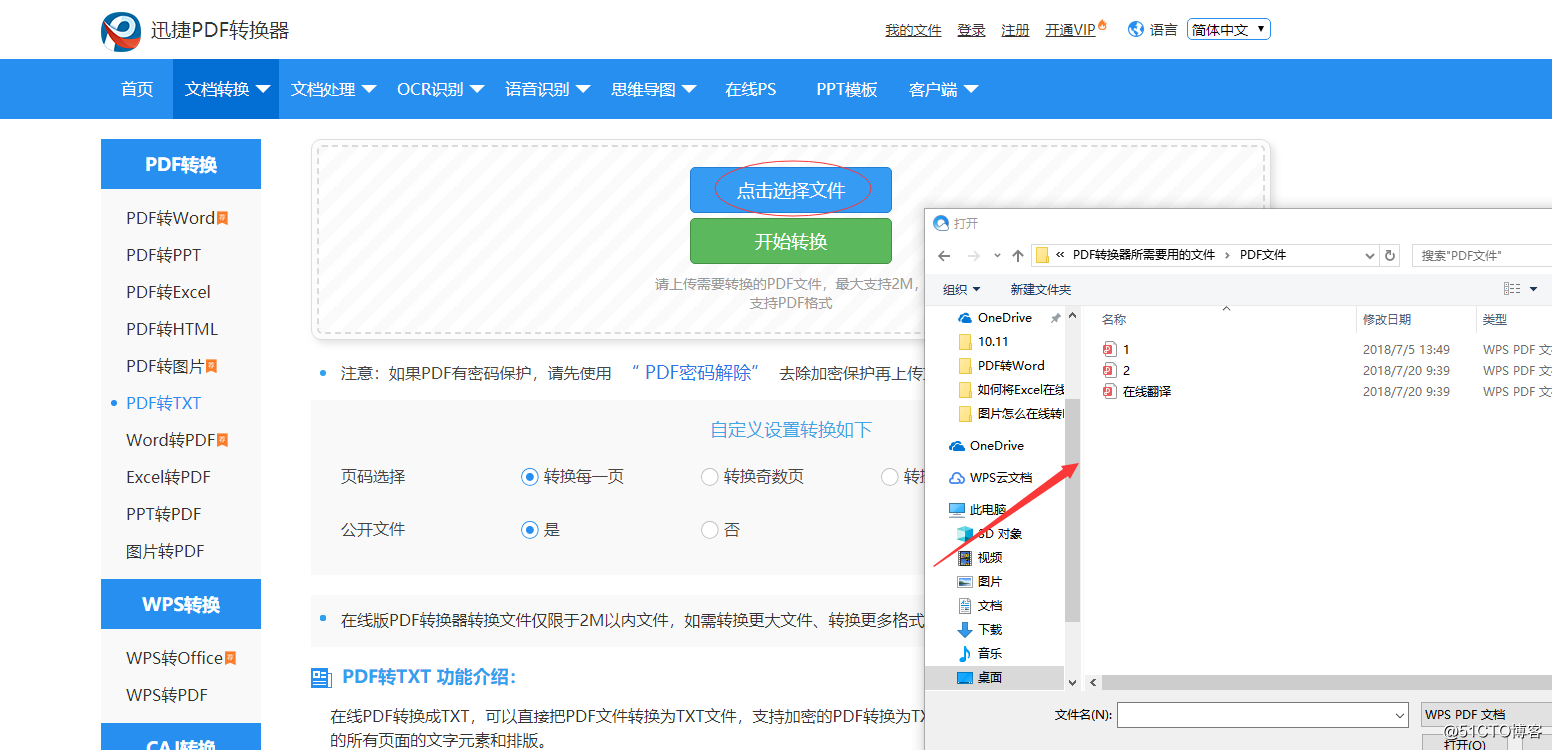Viewport: 1552px width, 750px height.
Task: Select OneDrive pinned quick-access item
Action: coord(1005,318)
